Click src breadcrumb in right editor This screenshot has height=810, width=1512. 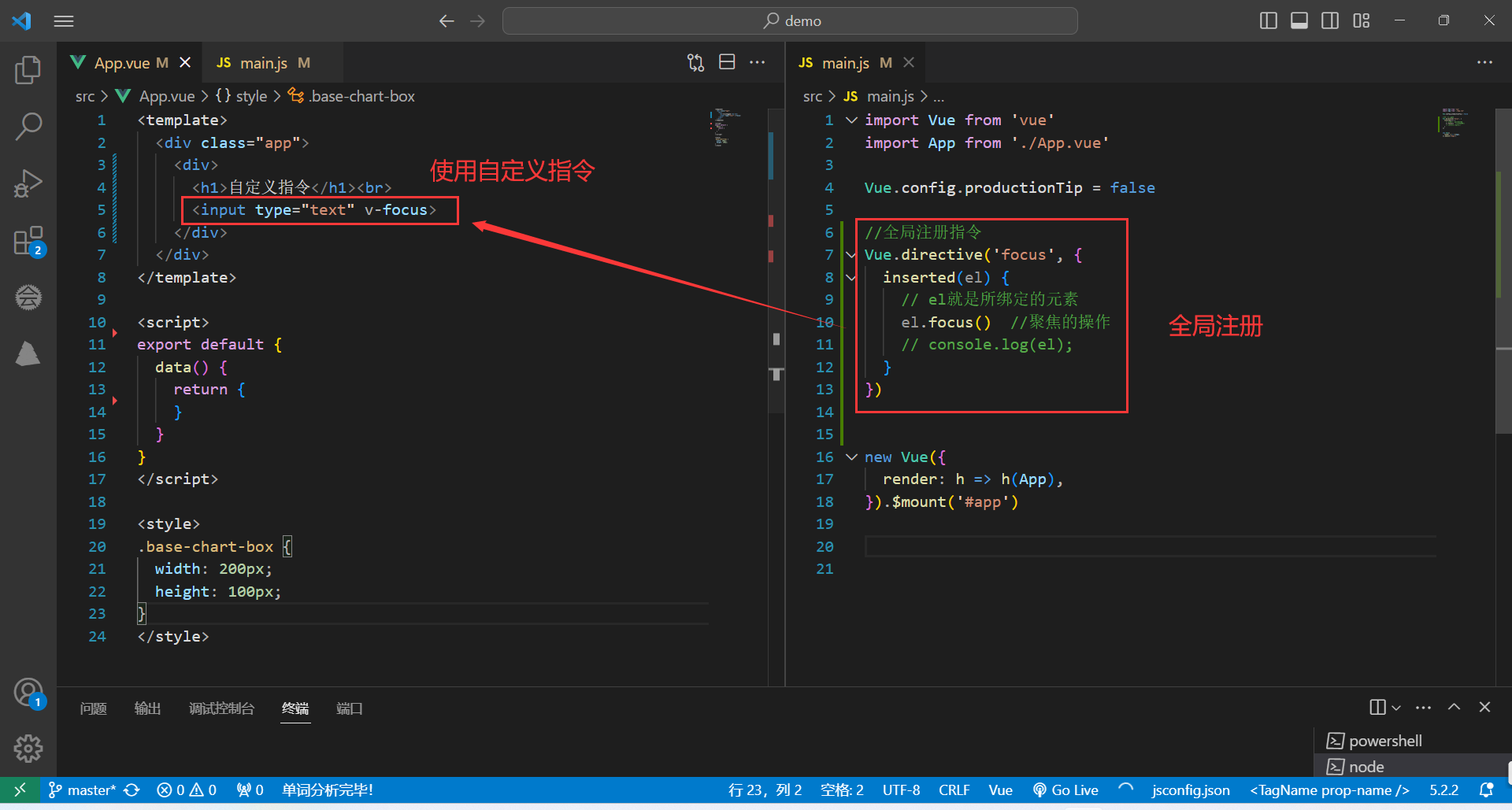pos(813,96)
